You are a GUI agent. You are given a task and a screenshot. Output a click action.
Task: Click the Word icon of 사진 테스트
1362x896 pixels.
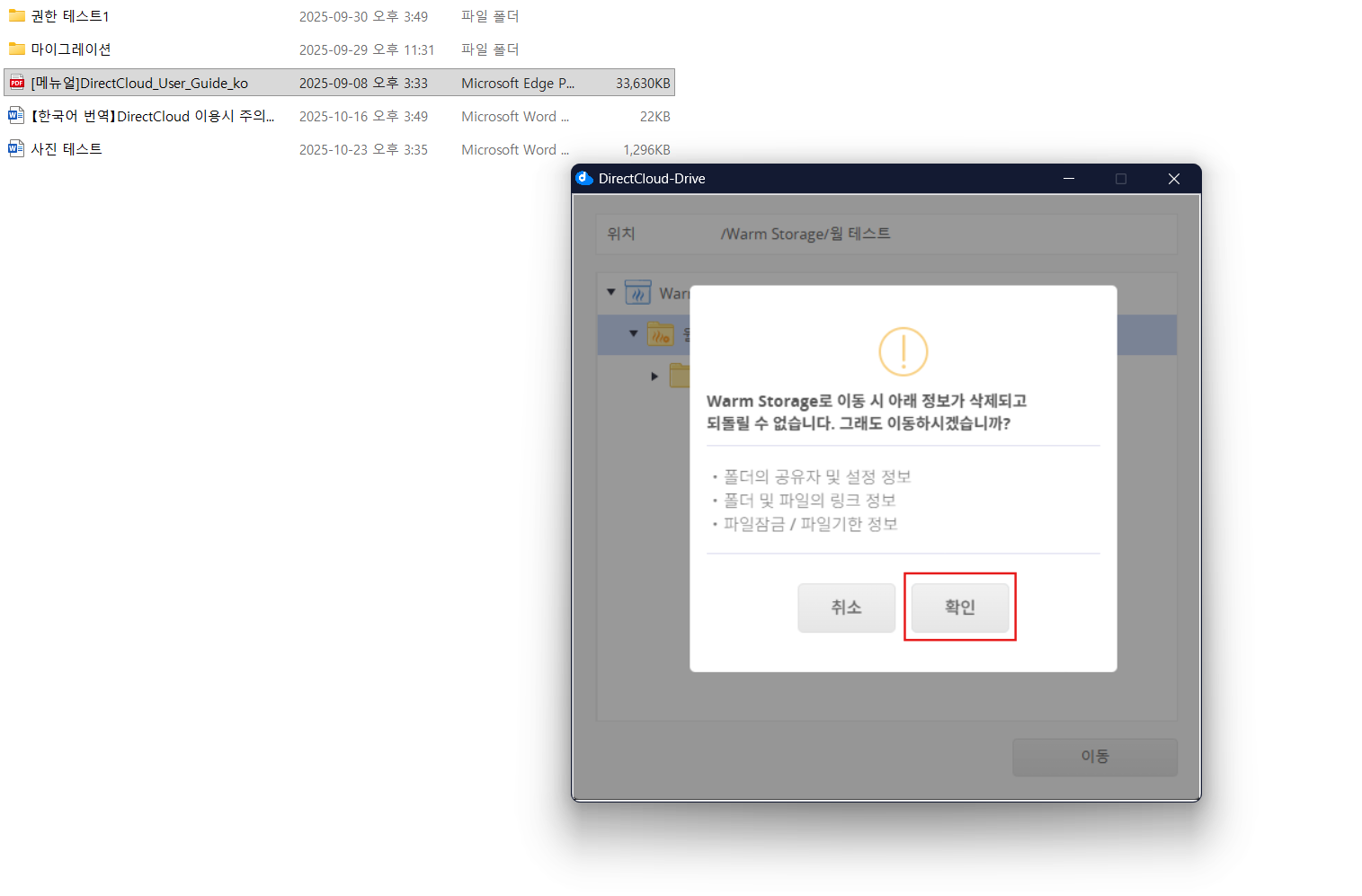tap(16, 149)
